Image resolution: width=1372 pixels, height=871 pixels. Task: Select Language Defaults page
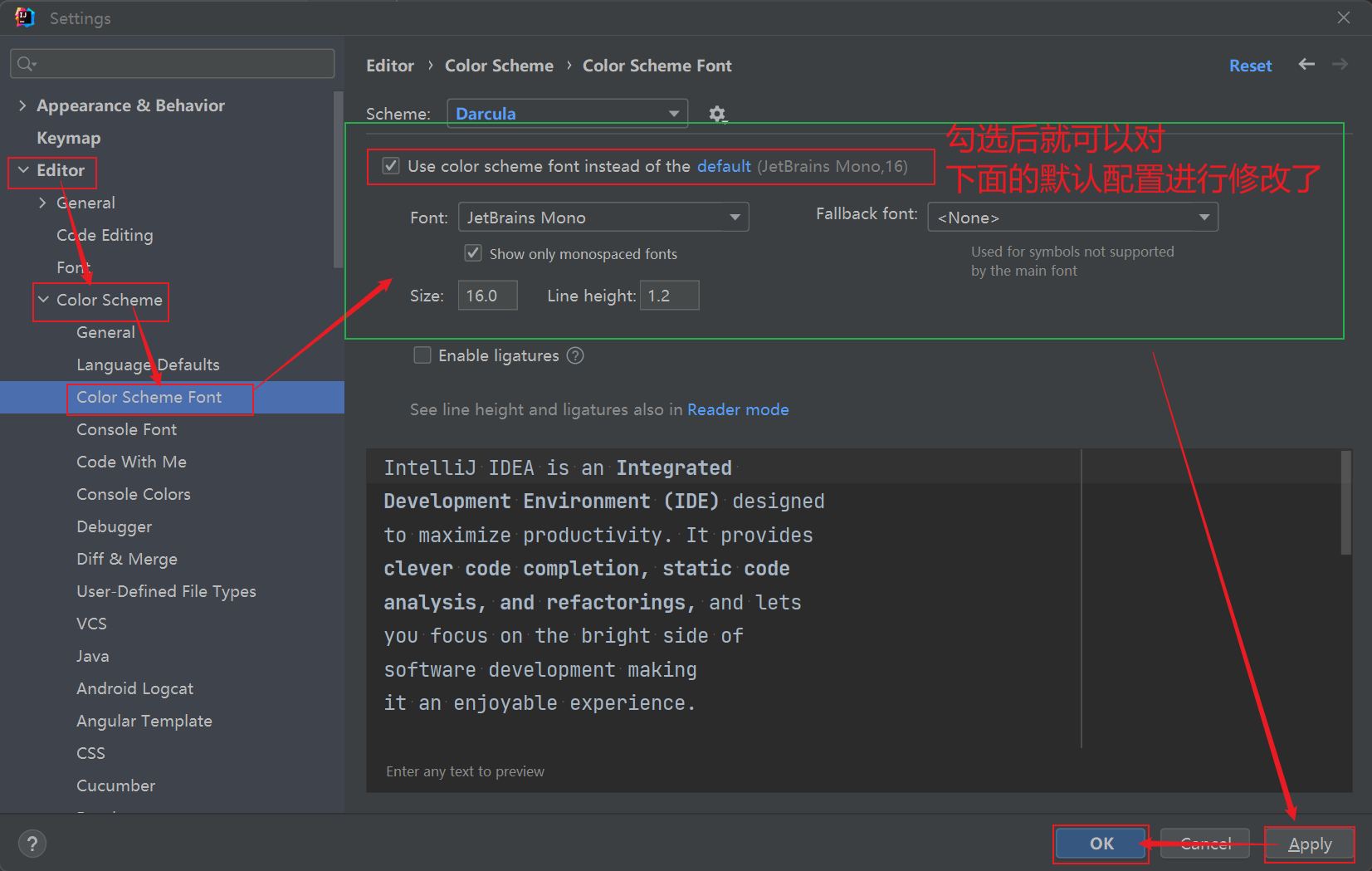point(148,365)
